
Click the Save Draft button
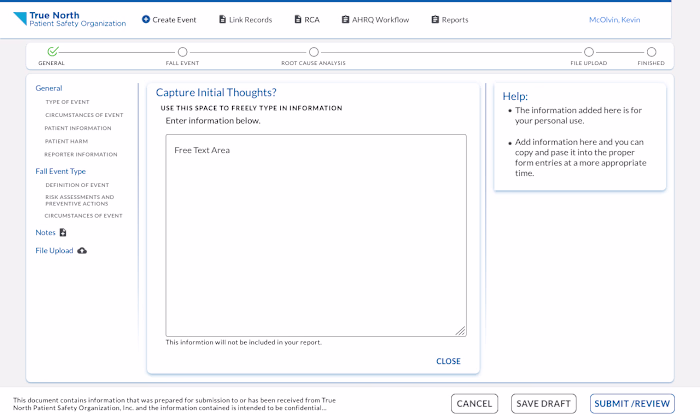click(x=543, y=403)
